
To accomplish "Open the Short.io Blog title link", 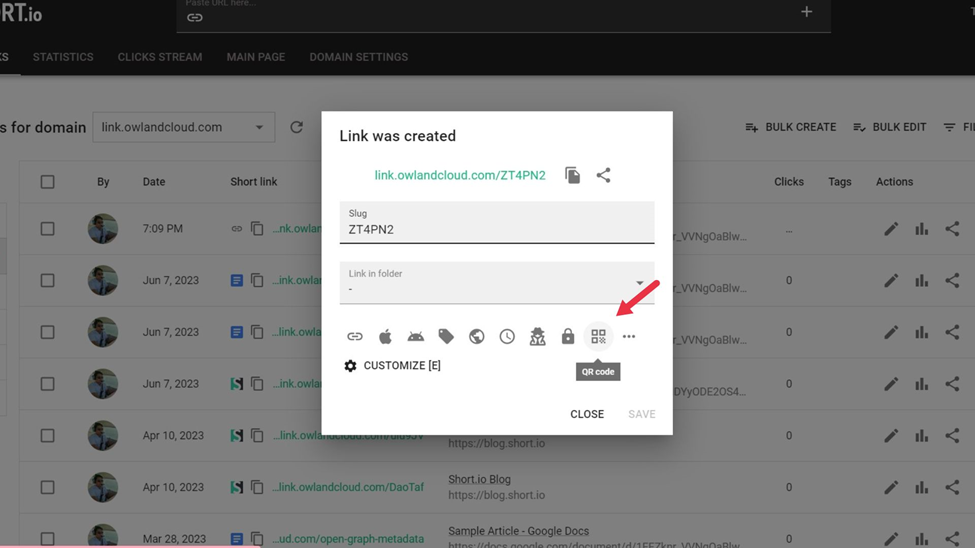I will pyautogui.click(x=479, y=479).
